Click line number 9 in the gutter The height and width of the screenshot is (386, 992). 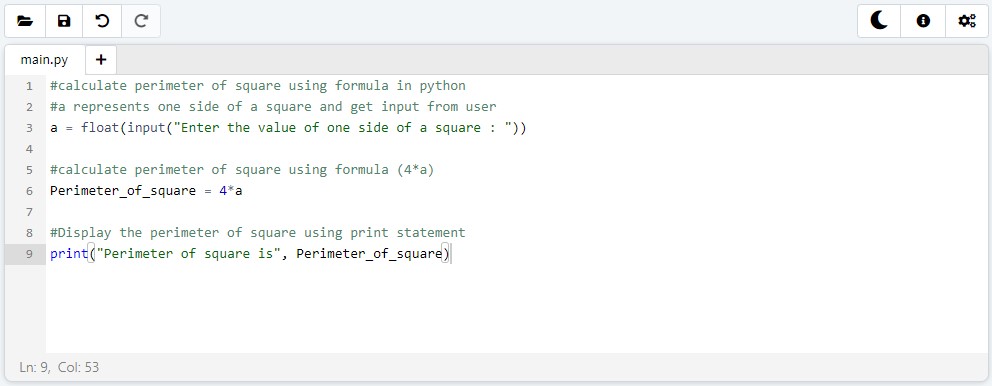pos(29,254)
